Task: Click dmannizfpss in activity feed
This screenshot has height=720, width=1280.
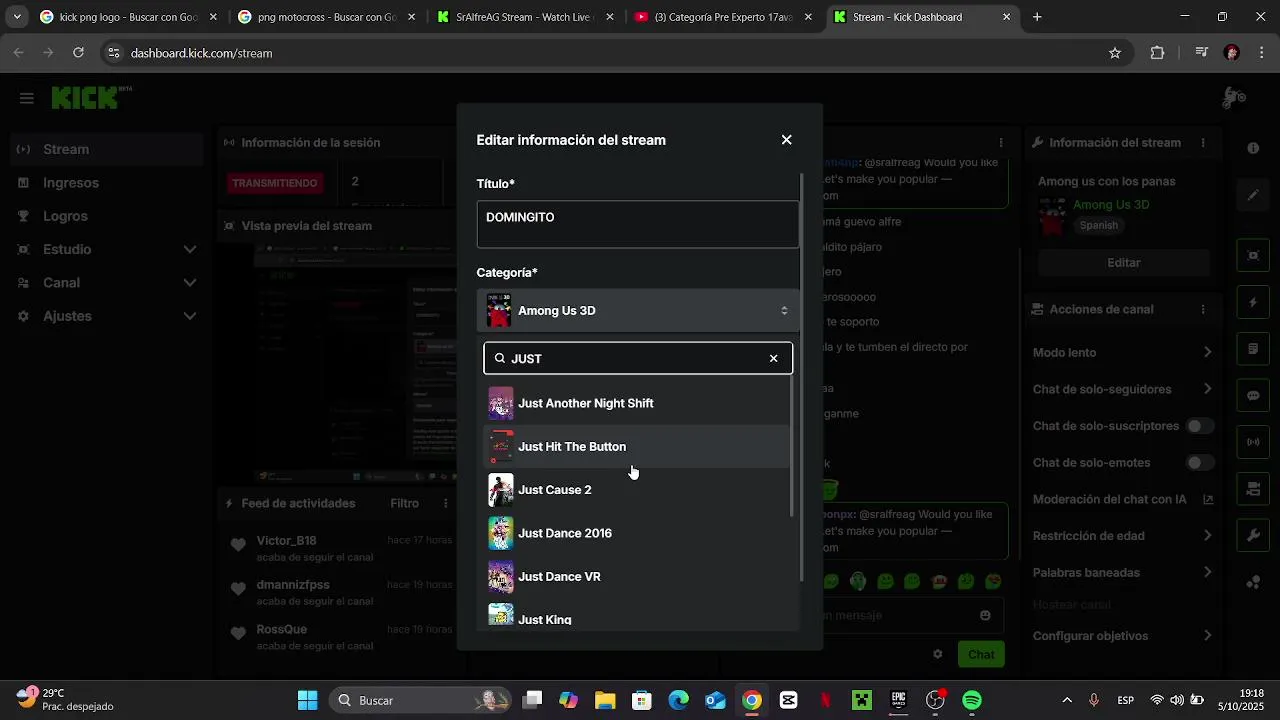Action: 293,585
